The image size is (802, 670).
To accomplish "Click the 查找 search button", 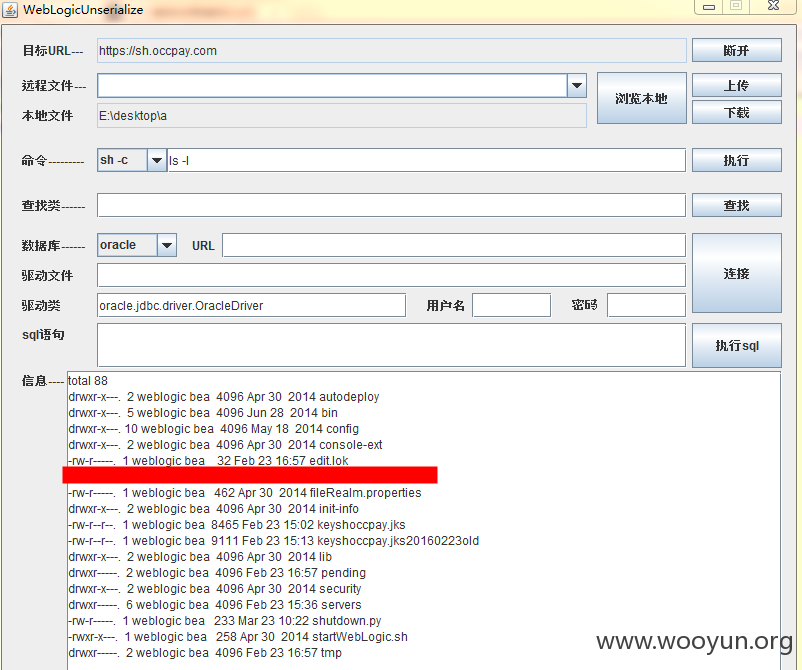I will tap(737, 205).
